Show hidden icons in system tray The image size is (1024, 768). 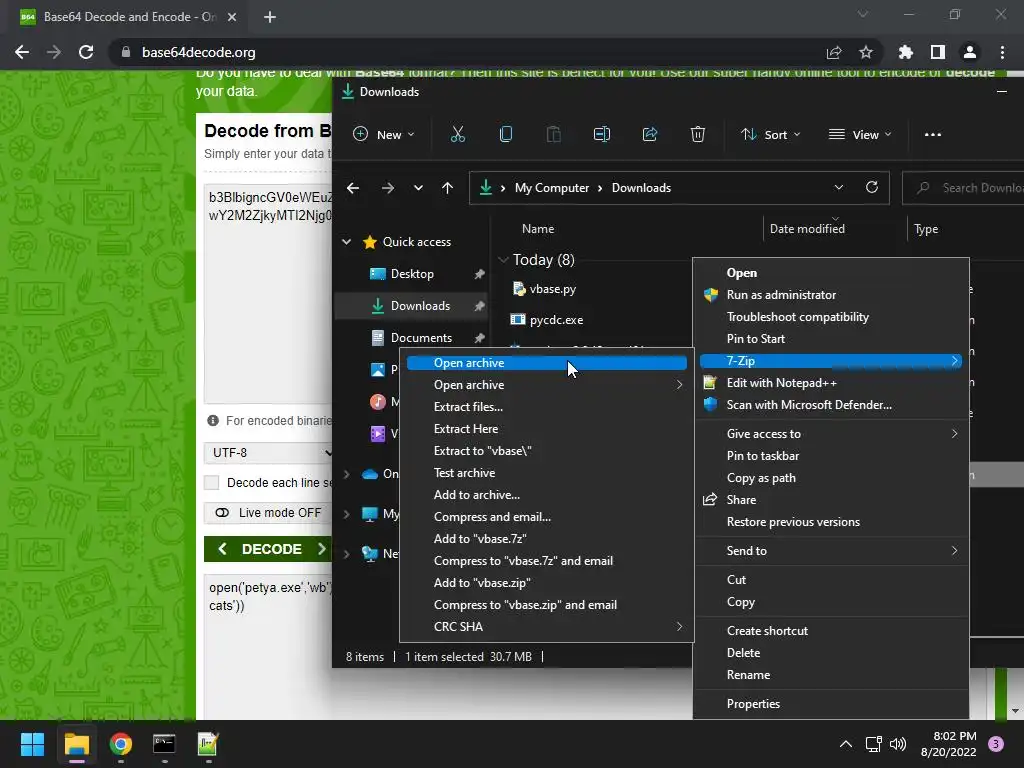tap(846, 744)
